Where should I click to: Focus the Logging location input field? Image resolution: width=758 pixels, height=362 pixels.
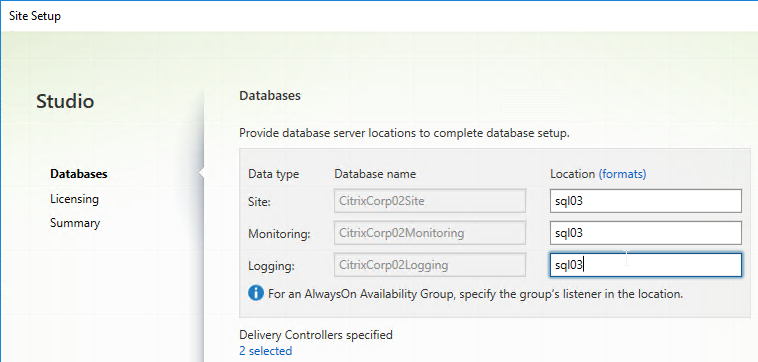(645, 265)
